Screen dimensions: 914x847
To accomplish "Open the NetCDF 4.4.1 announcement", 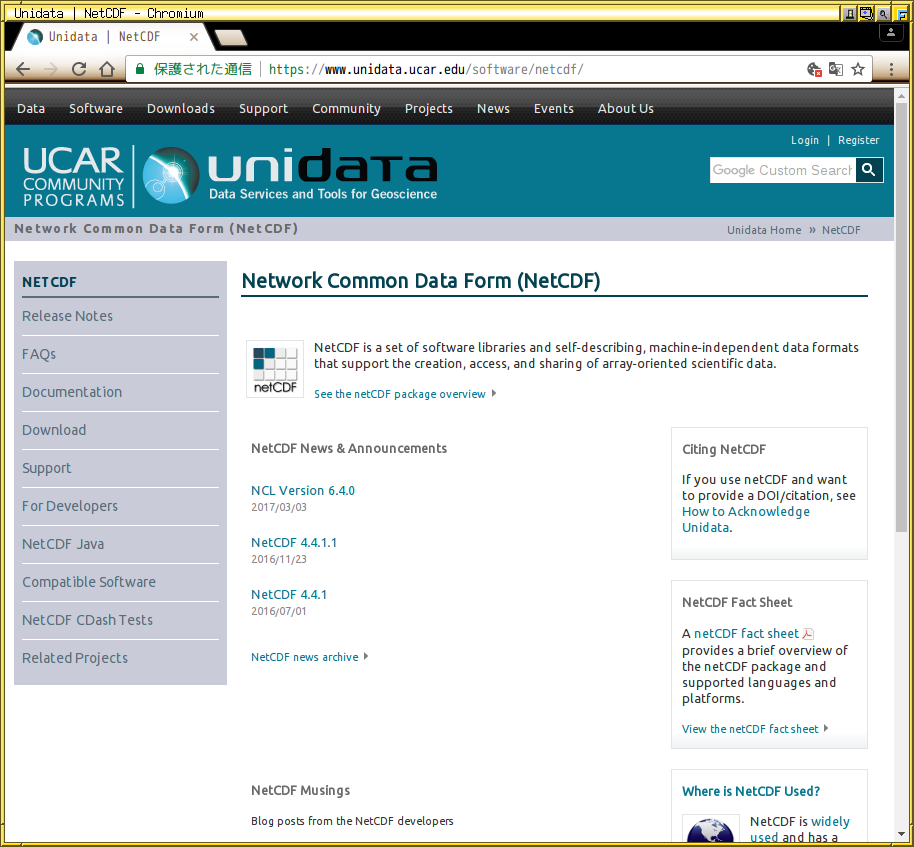I will coord(289,595).
